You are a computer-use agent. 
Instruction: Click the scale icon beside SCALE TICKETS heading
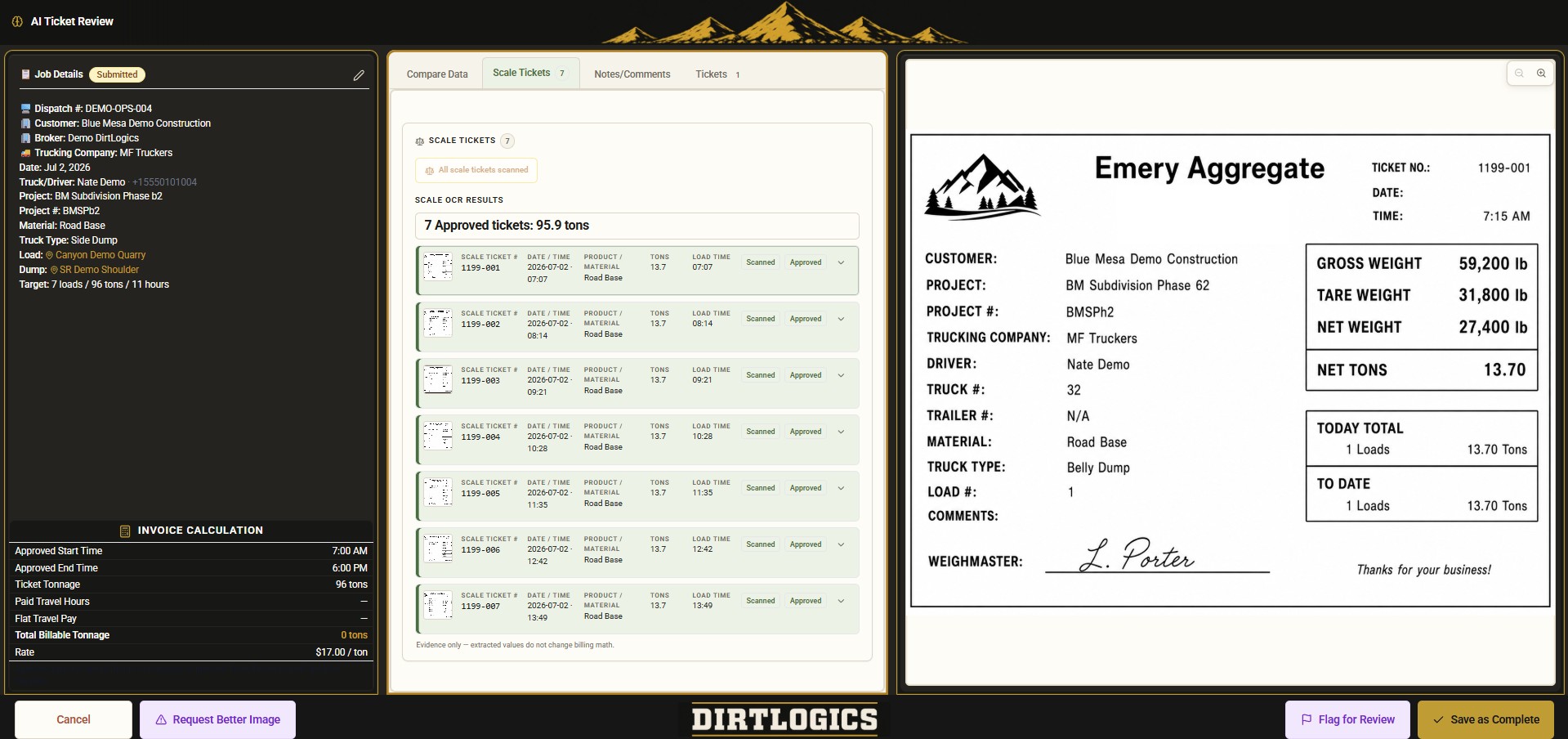[420, 141]
